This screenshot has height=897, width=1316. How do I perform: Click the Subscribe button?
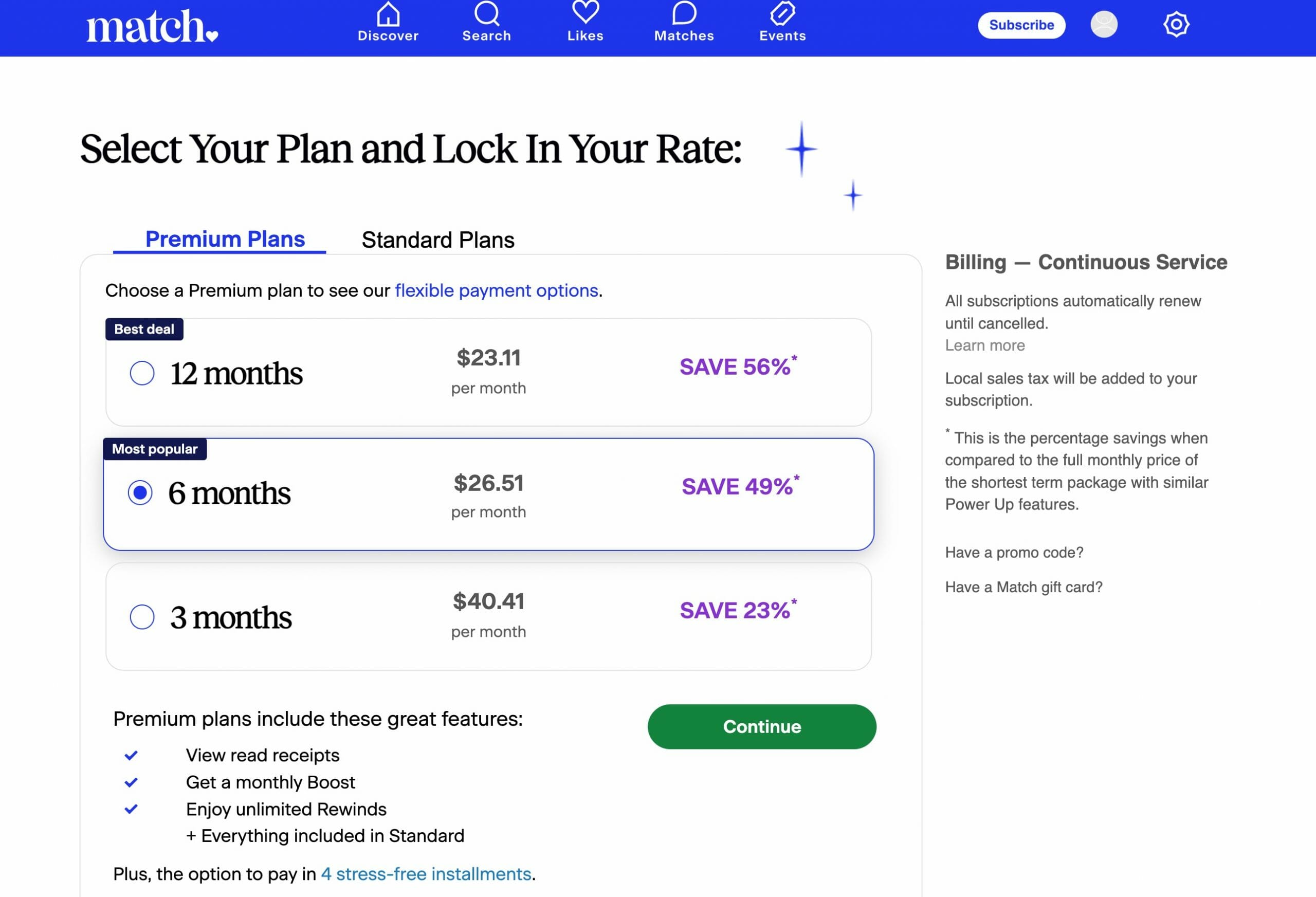point(1021,25)
